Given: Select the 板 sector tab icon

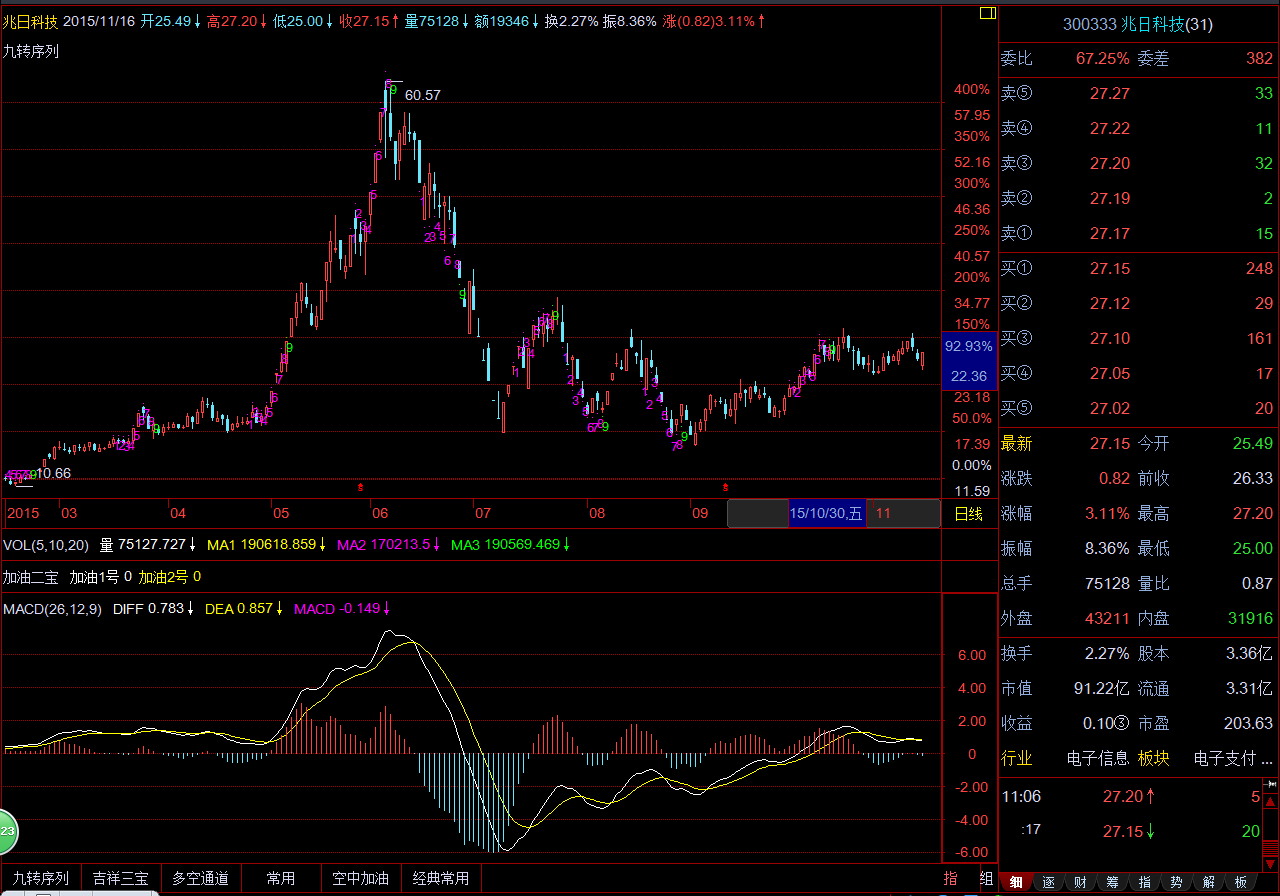Looking at the screenshot, I should point(1240,882).
